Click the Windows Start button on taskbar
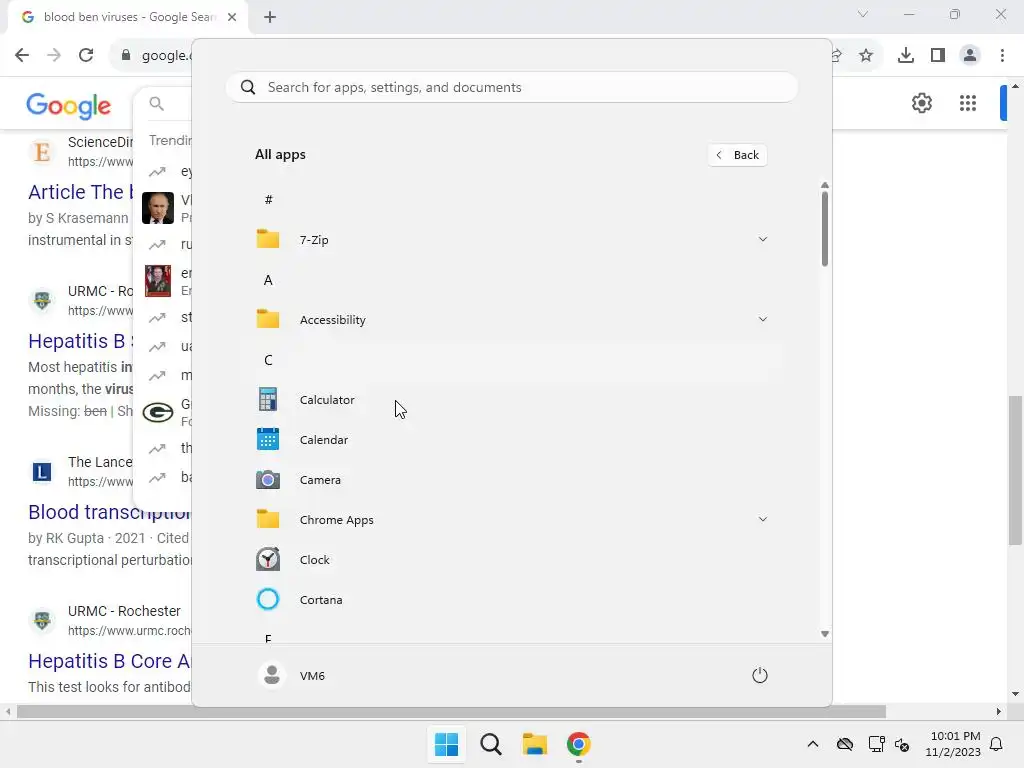 pos(447,744)
